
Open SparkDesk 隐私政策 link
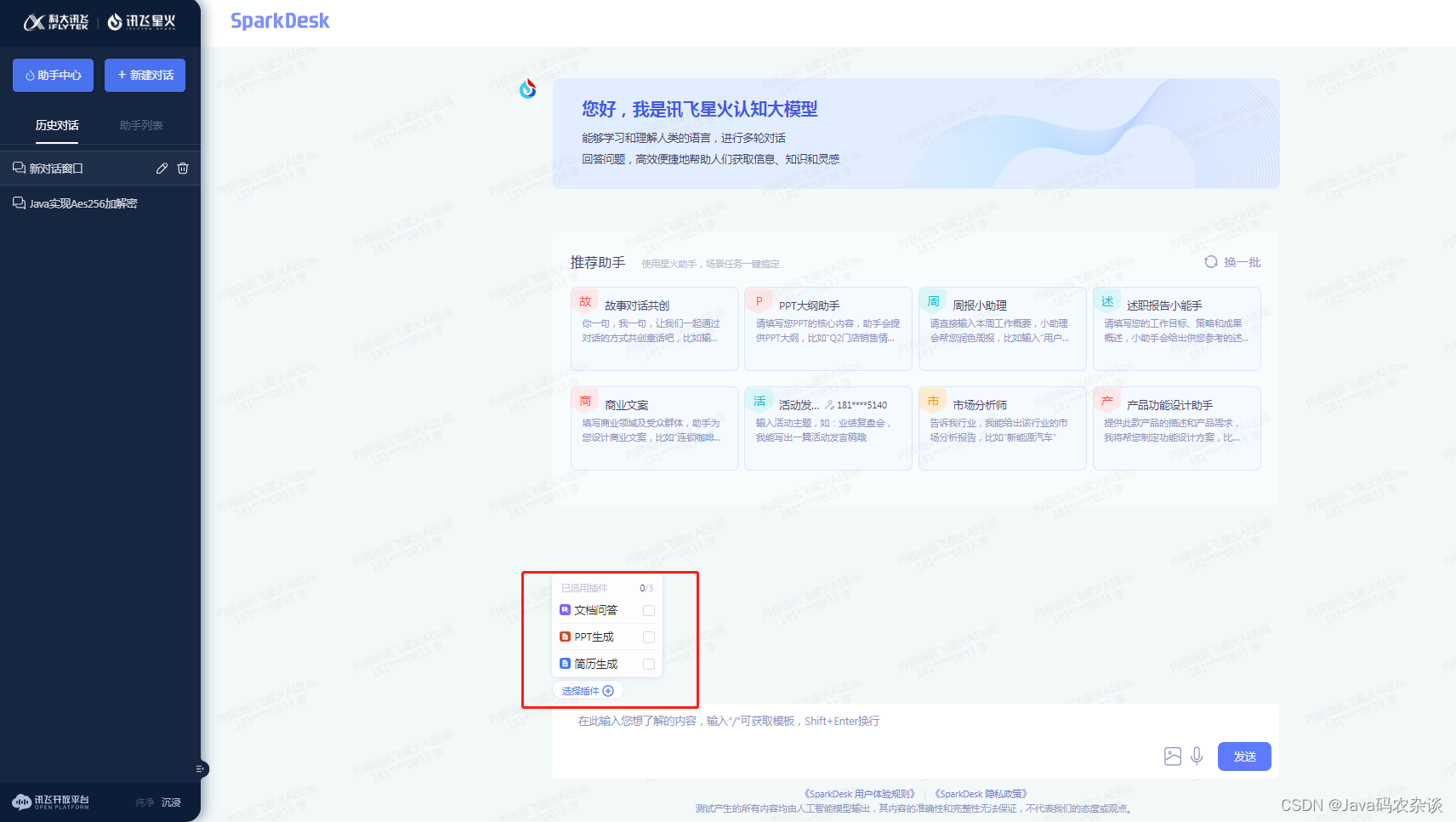point(982,794)
